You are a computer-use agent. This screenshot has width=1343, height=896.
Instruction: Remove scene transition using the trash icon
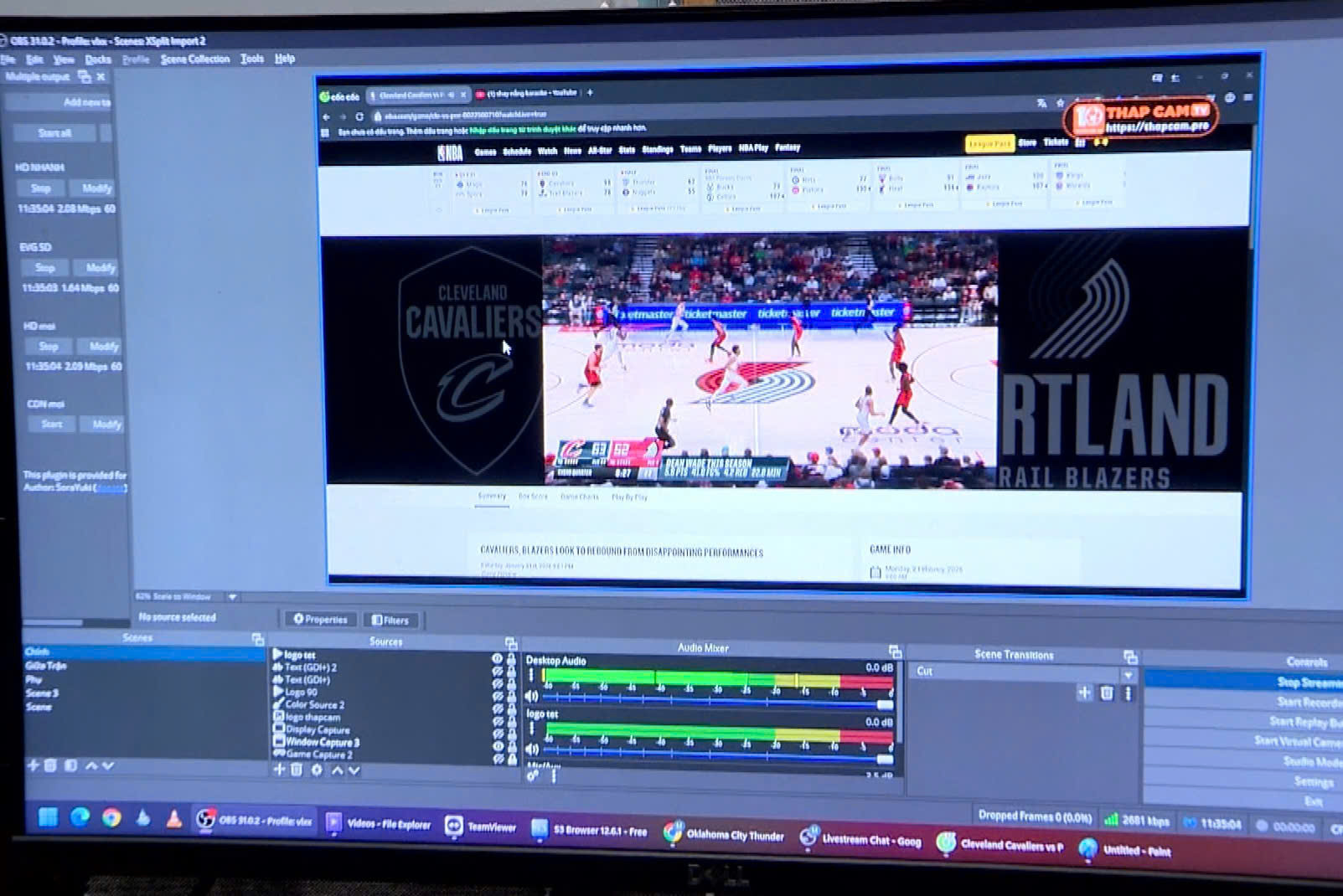tap(1107, 693)
